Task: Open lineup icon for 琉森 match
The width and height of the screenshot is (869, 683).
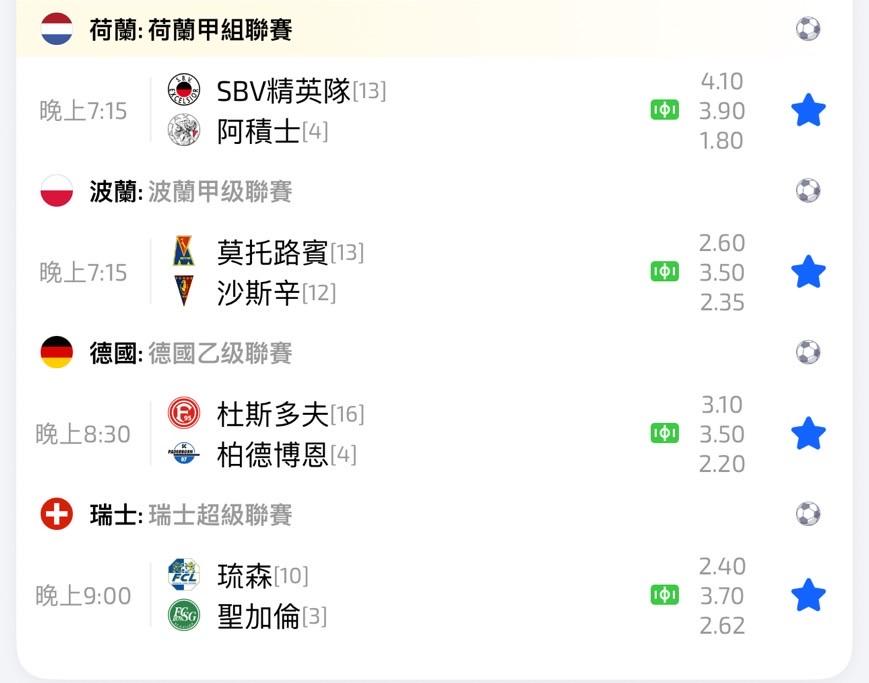Action: click(x=665, y=595)
